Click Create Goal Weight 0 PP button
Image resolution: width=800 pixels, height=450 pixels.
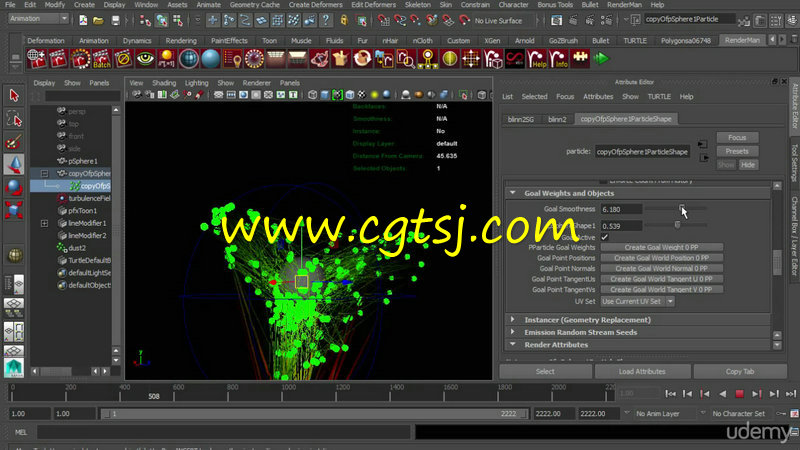click(x=662, y=247)
